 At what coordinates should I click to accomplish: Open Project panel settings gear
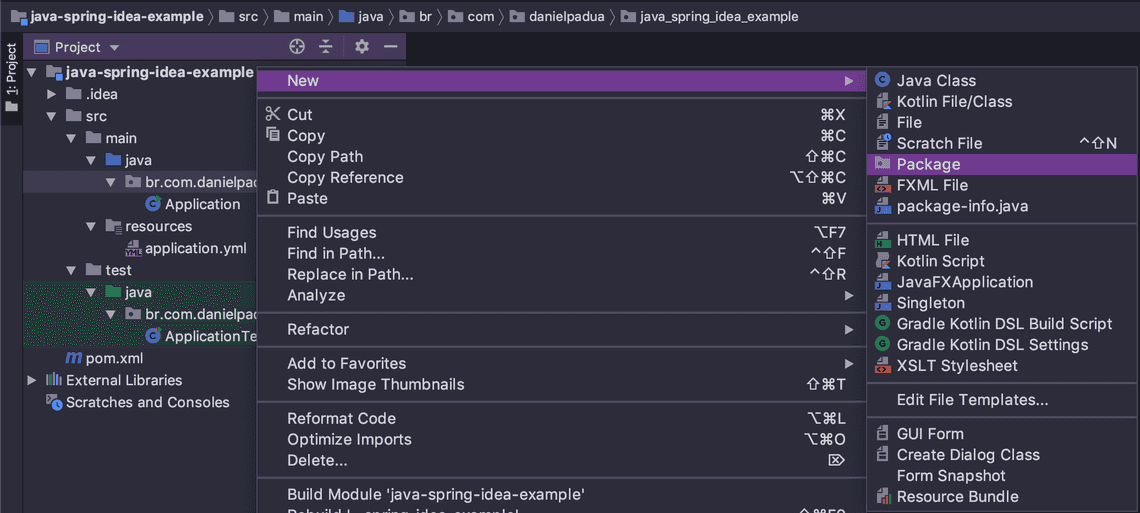(x=361, y=47)
